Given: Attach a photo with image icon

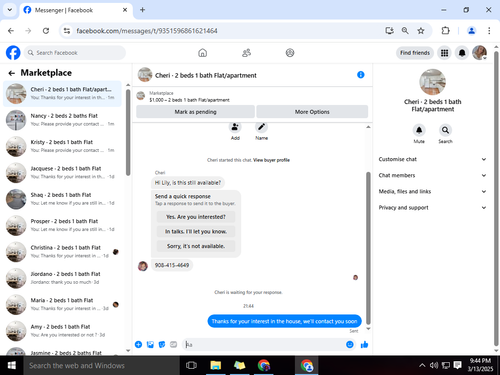Looking at the screenshot, I should [x=150, y=344].
